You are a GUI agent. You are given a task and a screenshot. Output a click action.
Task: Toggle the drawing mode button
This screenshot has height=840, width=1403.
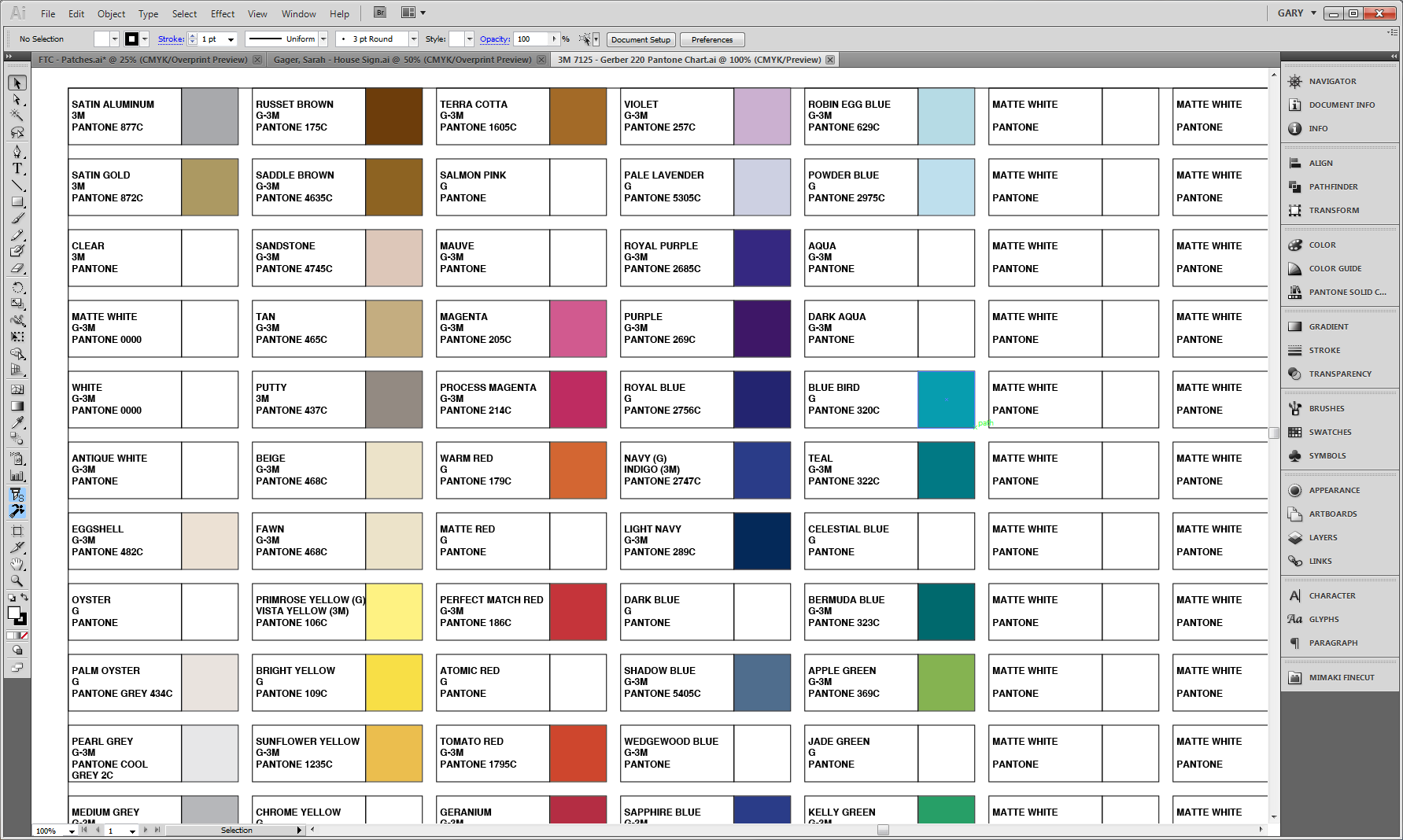17,650
